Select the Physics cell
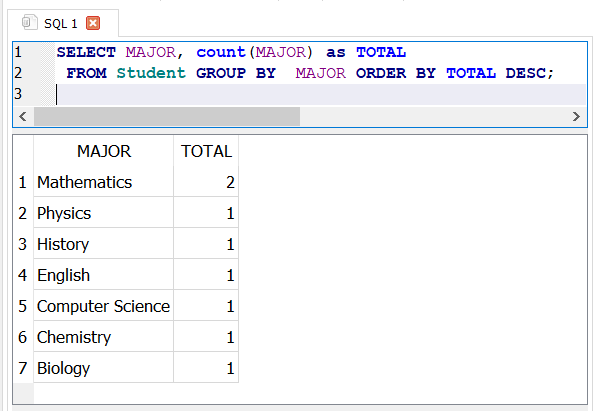The height and width of the screenshot is (411, 593). [x=104, y=213]
